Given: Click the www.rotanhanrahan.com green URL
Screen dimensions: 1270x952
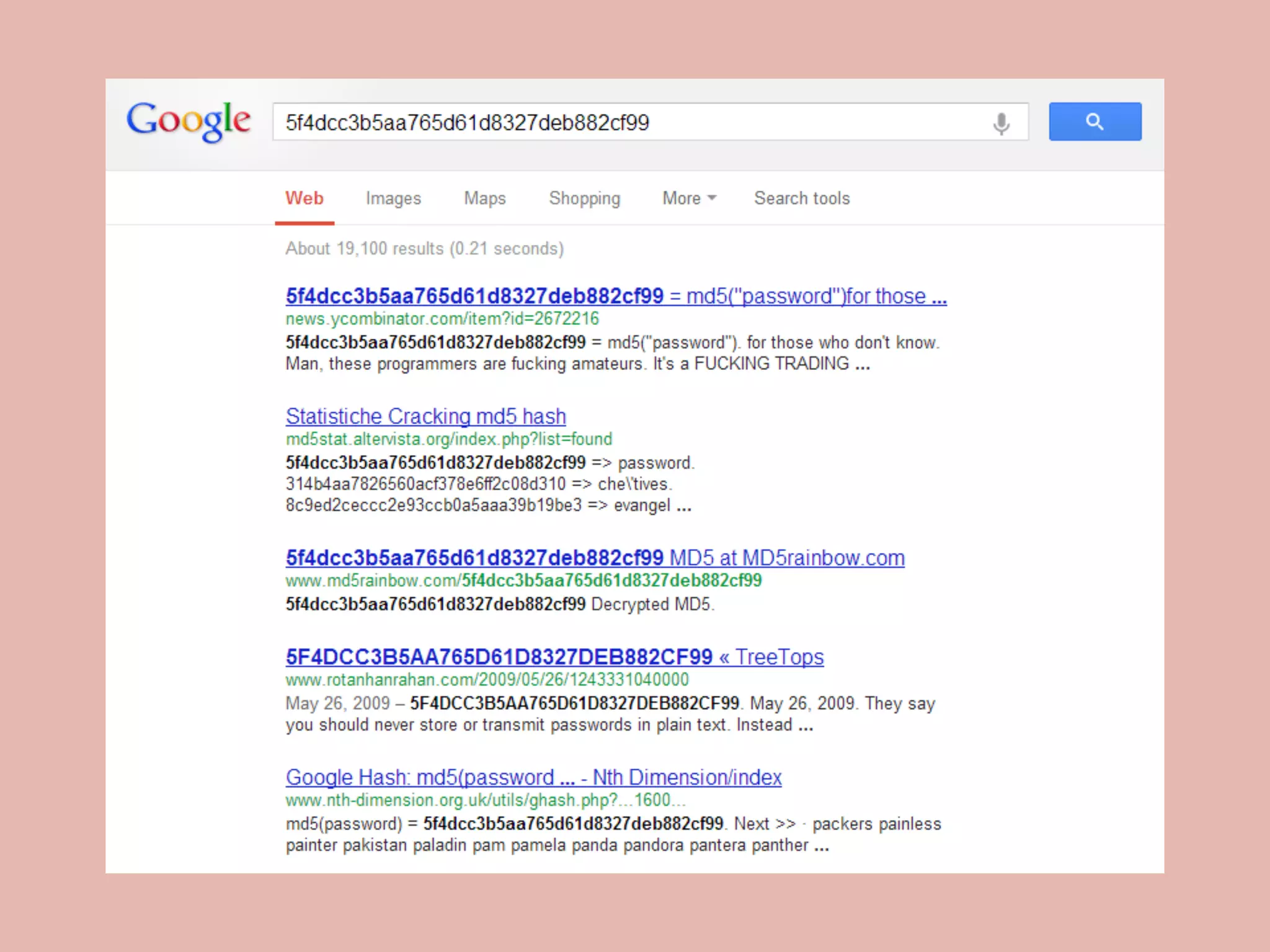Looking at the screenshot, I should point(487,680).
